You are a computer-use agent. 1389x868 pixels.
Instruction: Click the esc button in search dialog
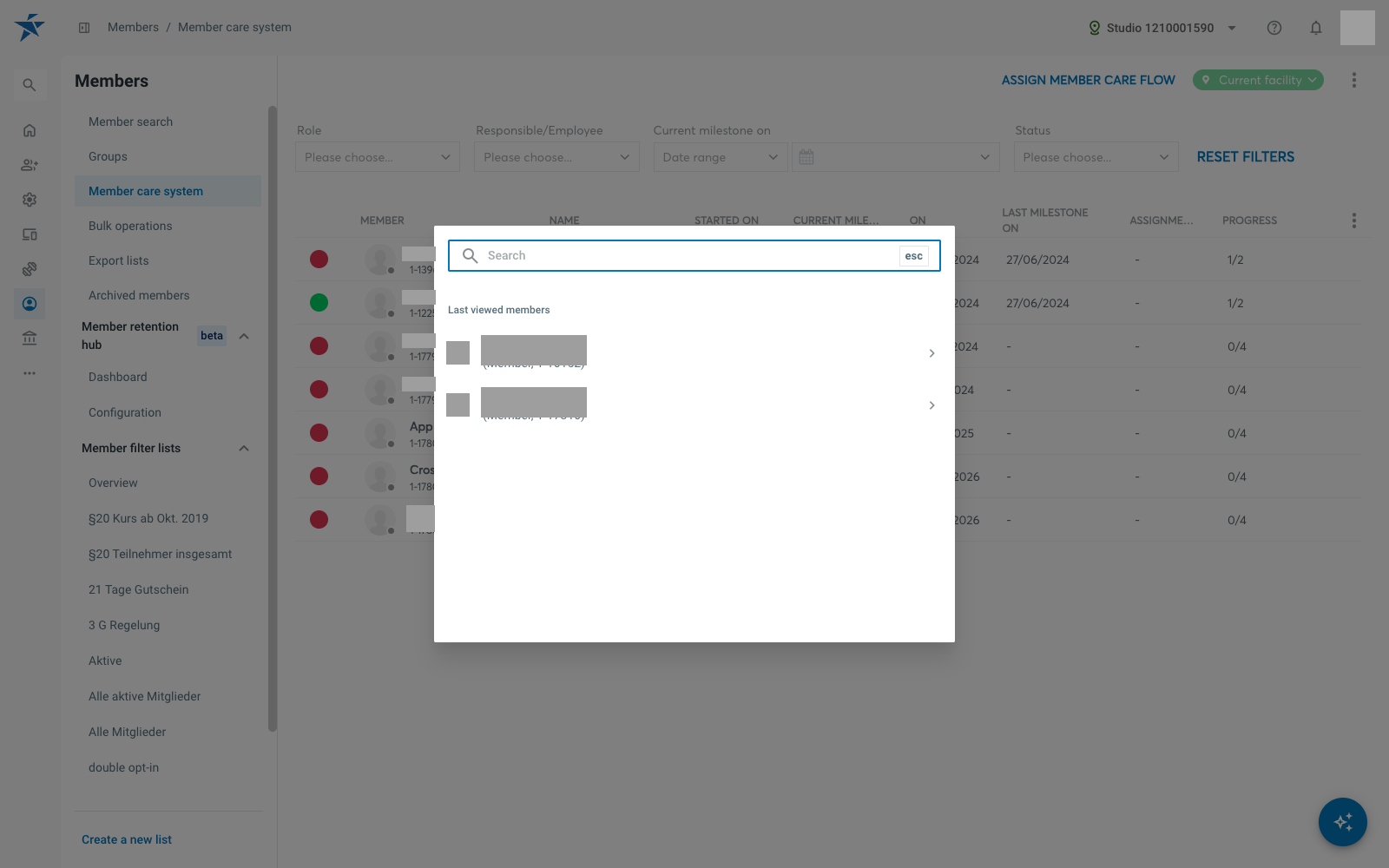914,255
